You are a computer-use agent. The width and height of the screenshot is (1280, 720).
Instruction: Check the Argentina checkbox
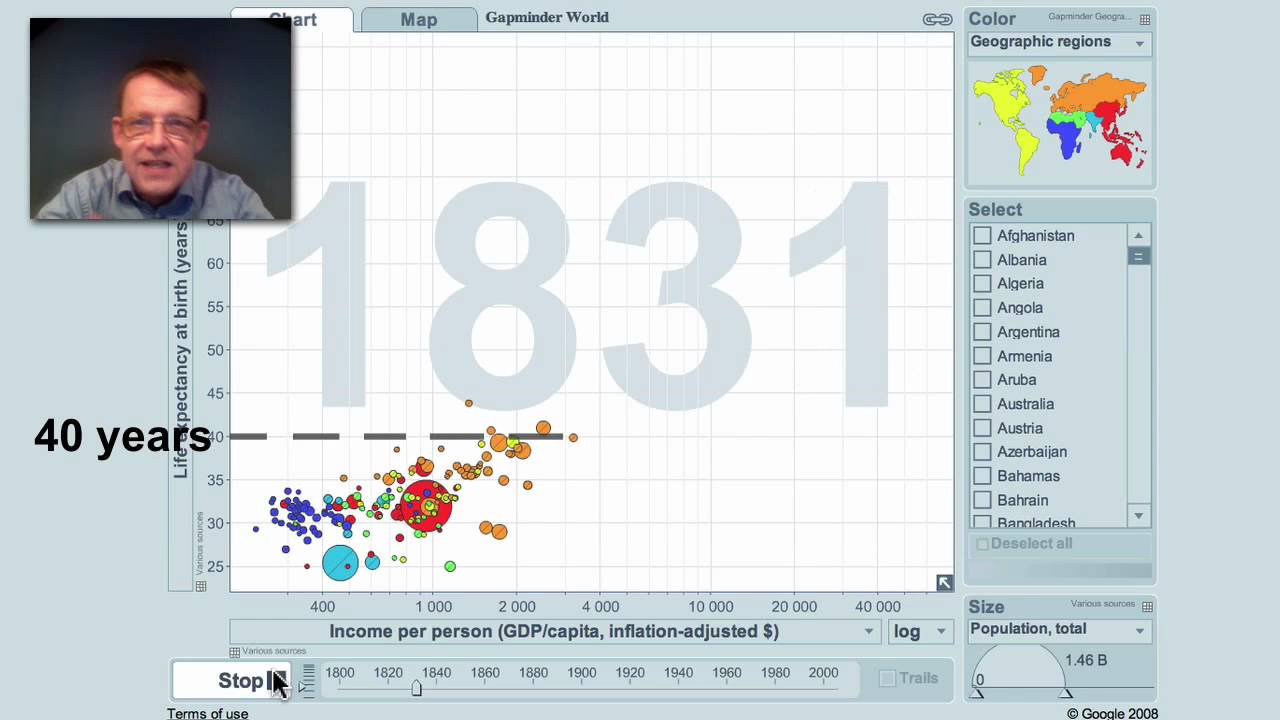[982, 332]
